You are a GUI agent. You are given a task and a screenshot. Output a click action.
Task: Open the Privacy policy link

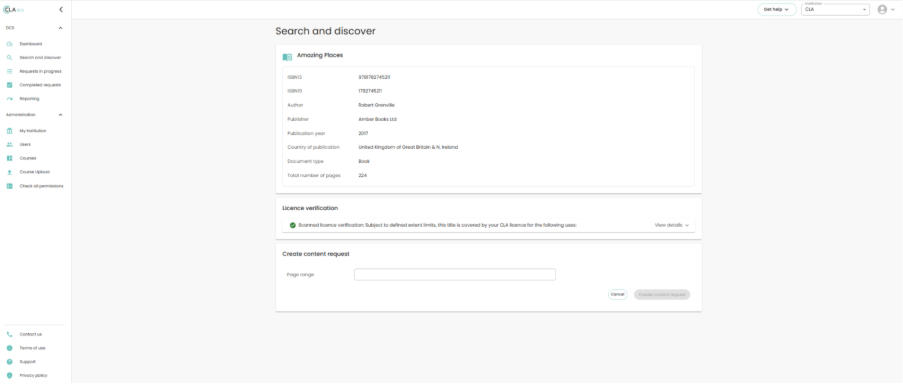(33, 375)
